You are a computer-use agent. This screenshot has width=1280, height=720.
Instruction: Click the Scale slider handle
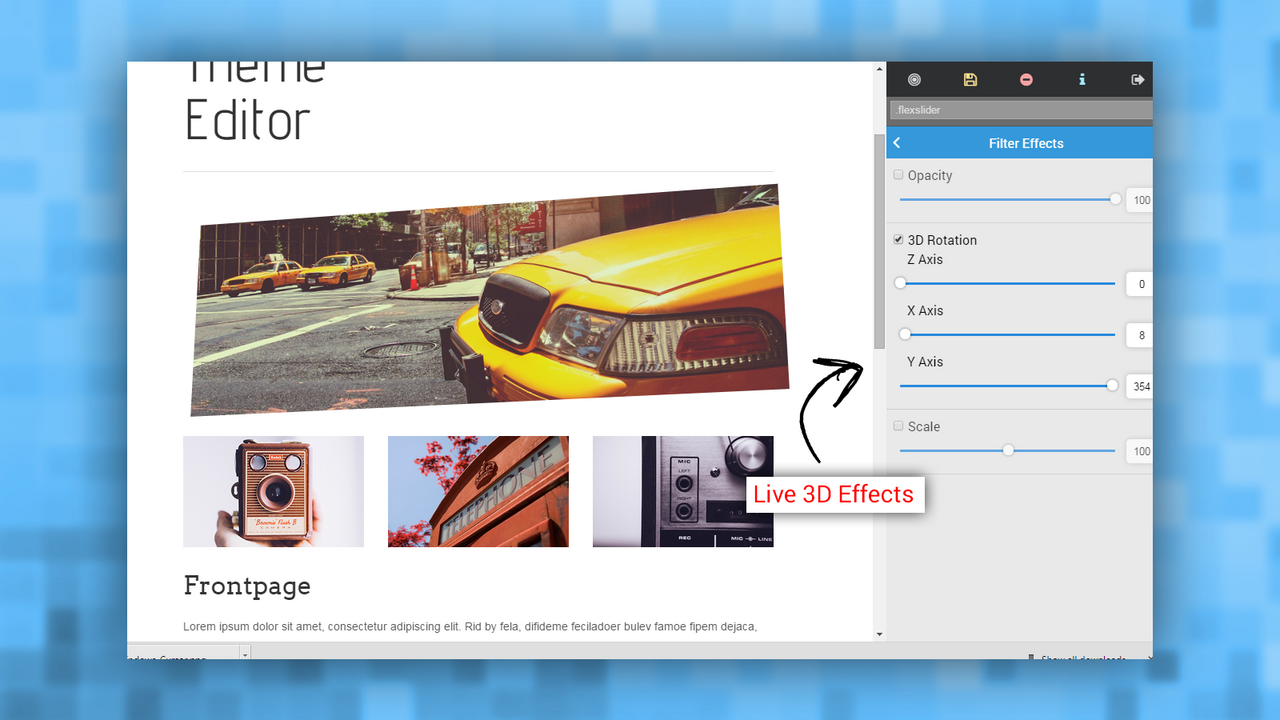coord(1008,450)
